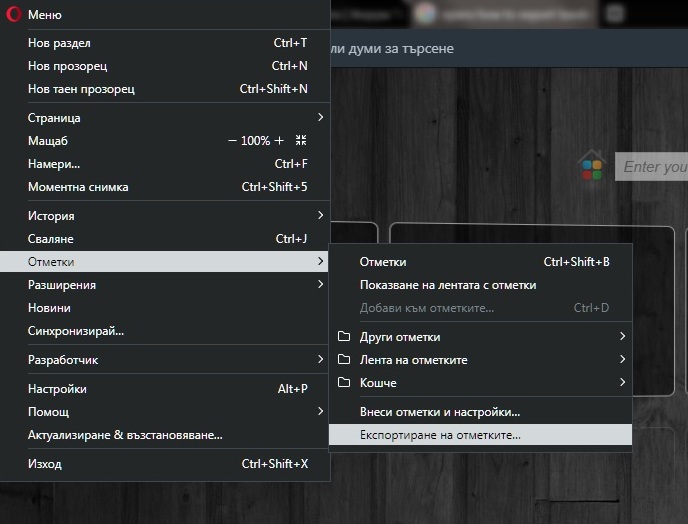Click Внеси отметки и настройки
Viewport: 688px width, 524px height.
[x=440, y=412]
